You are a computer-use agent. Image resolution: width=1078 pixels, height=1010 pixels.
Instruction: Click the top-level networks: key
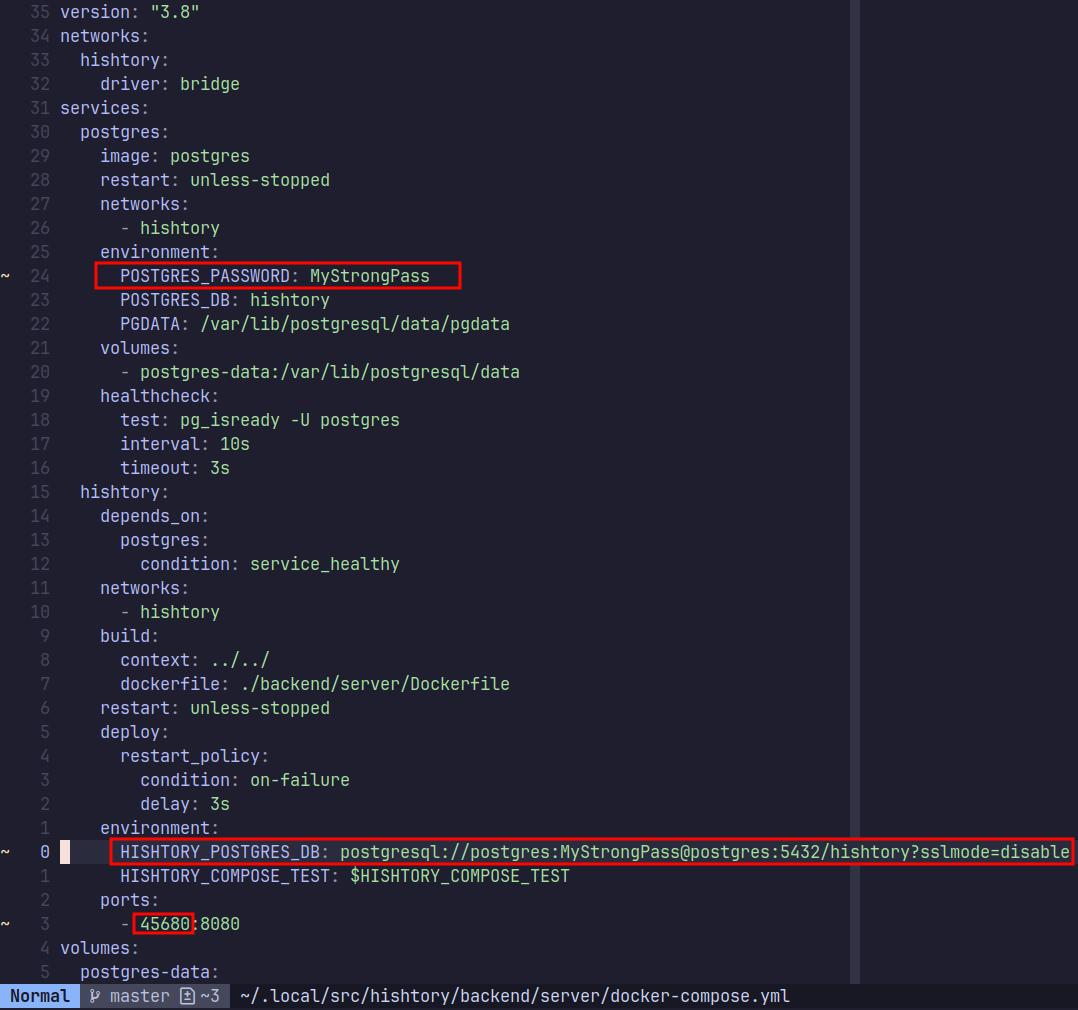click(104, 36)
